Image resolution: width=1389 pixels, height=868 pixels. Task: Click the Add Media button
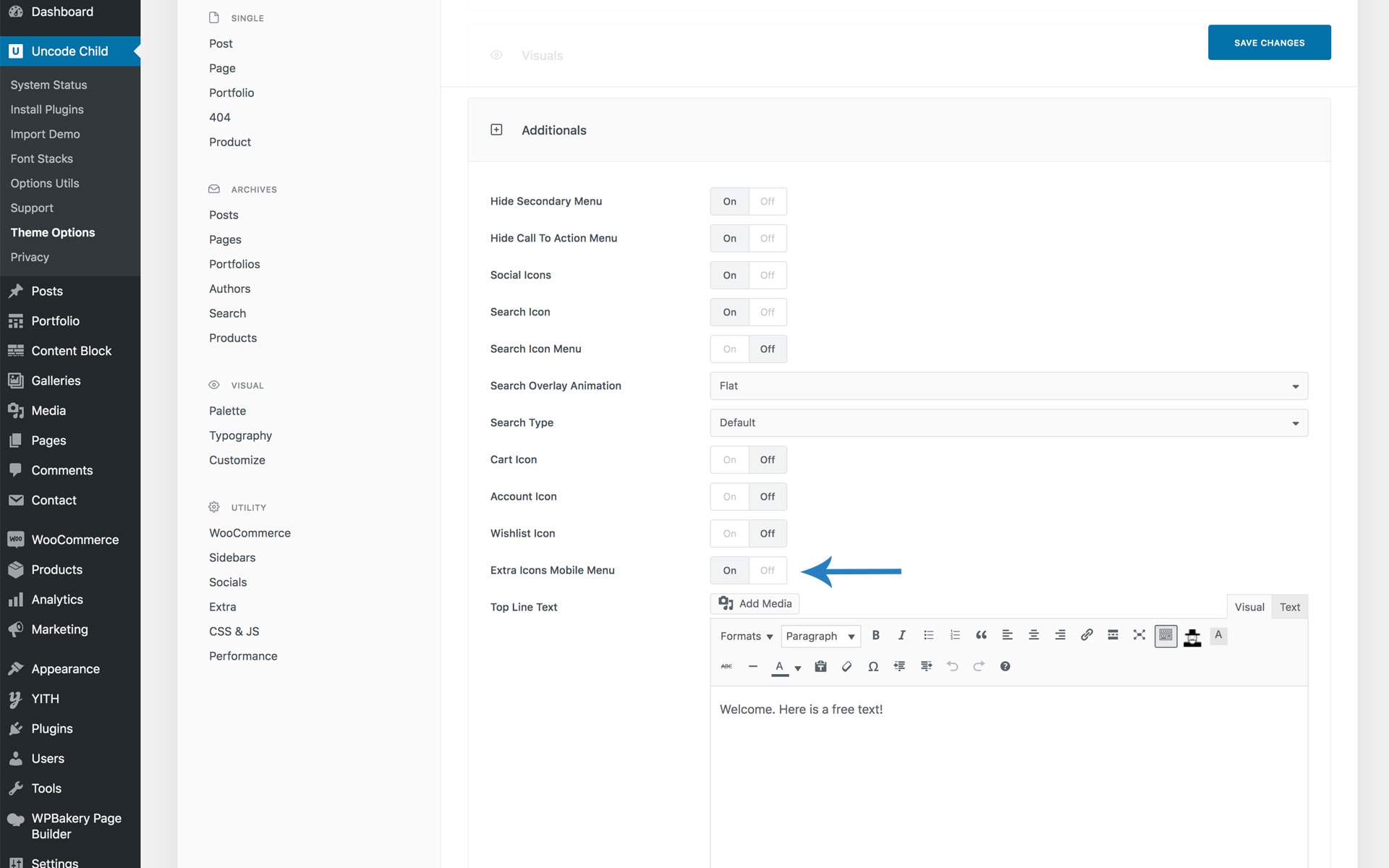(x=755, y=604)
